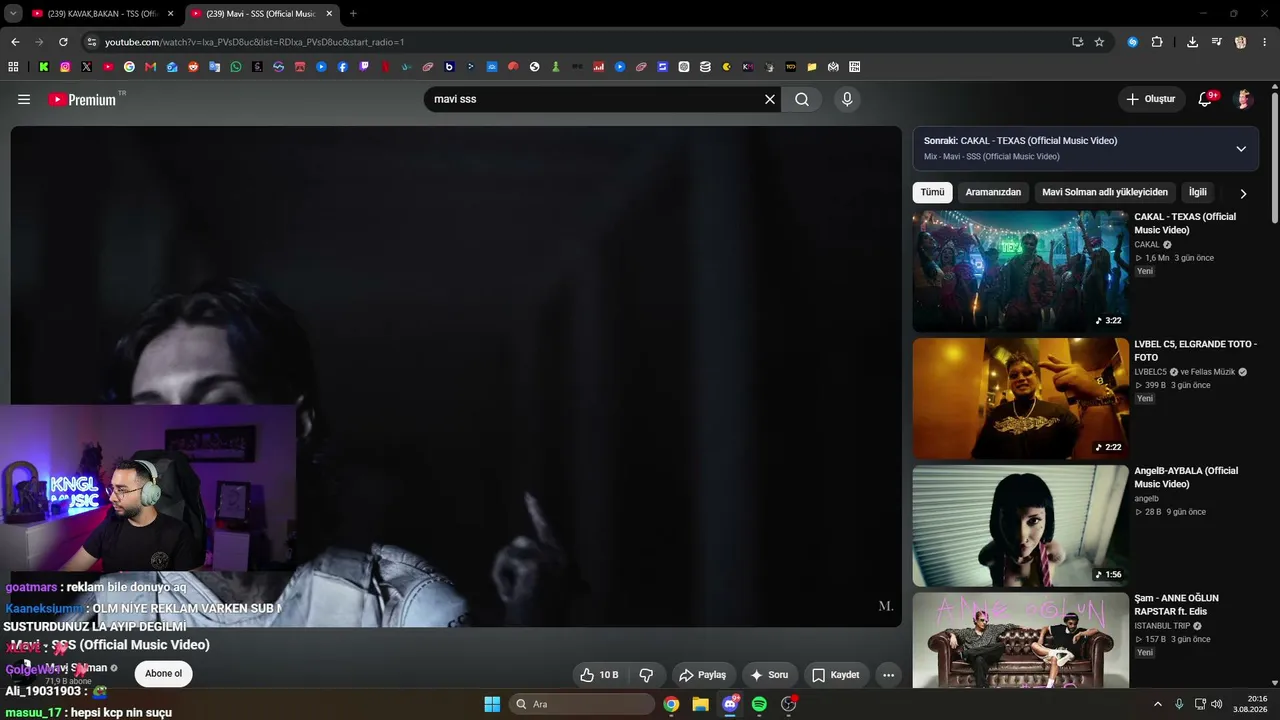Open CAKAL - TEXAS video thumbnail

pyautogui.click(x=1020, y=271)
